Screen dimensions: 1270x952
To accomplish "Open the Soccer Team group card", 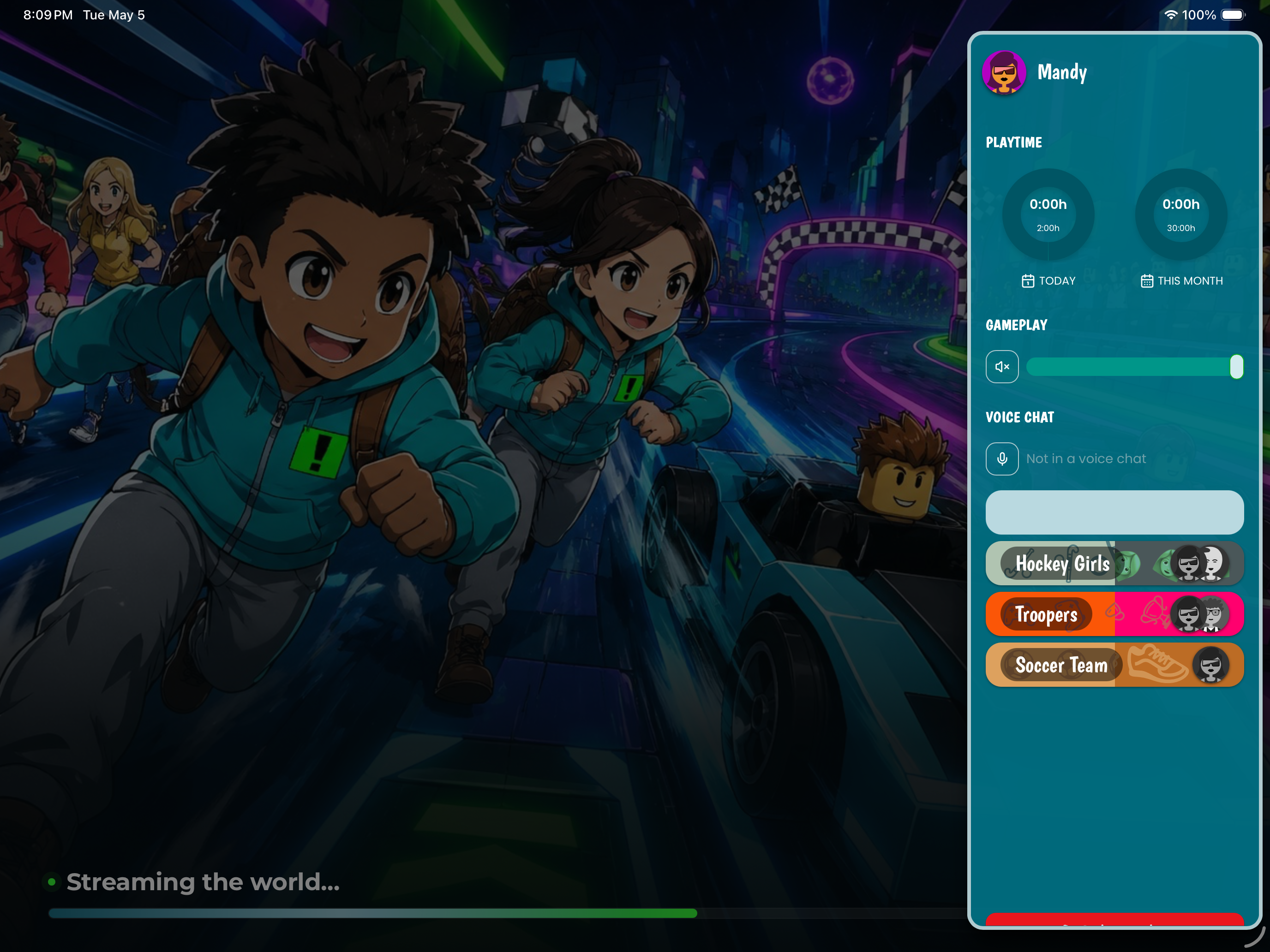I will pyautogui.click(x=1114, y=665).
